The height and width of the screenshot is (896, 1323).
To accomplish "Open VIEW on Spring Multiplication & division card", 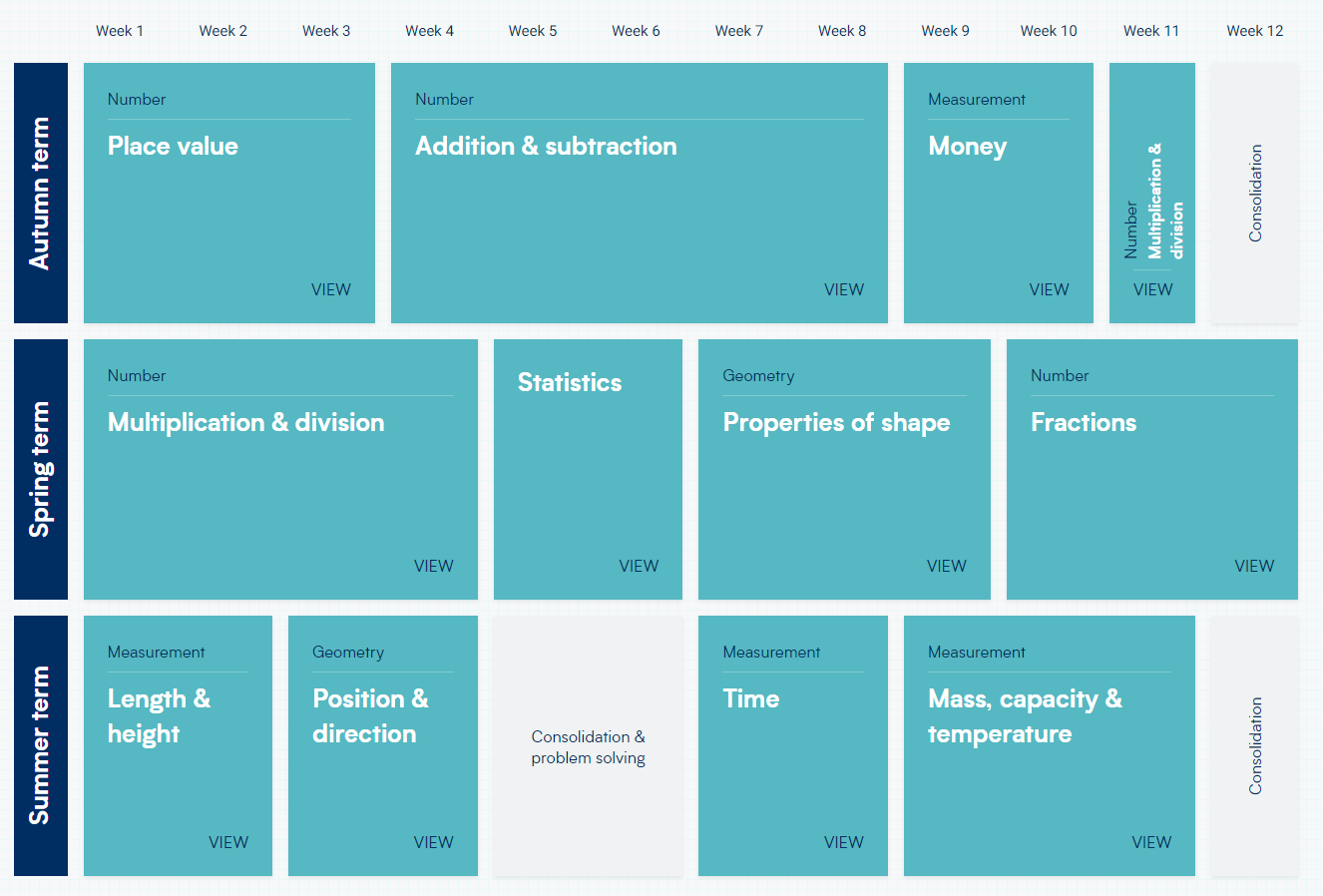I will point(433,566).
